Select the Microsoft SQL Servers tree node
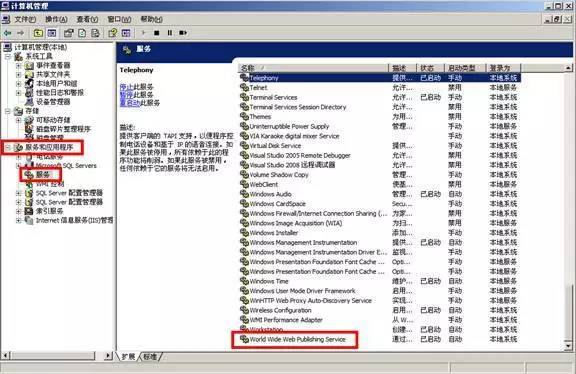576x374 pixels. 66,166
